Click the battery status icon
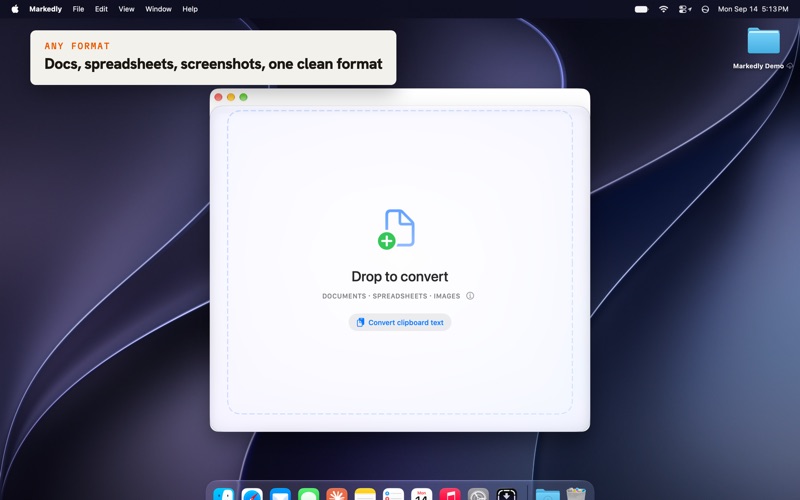This screenshot has width=800, height=500. point(641,9)
